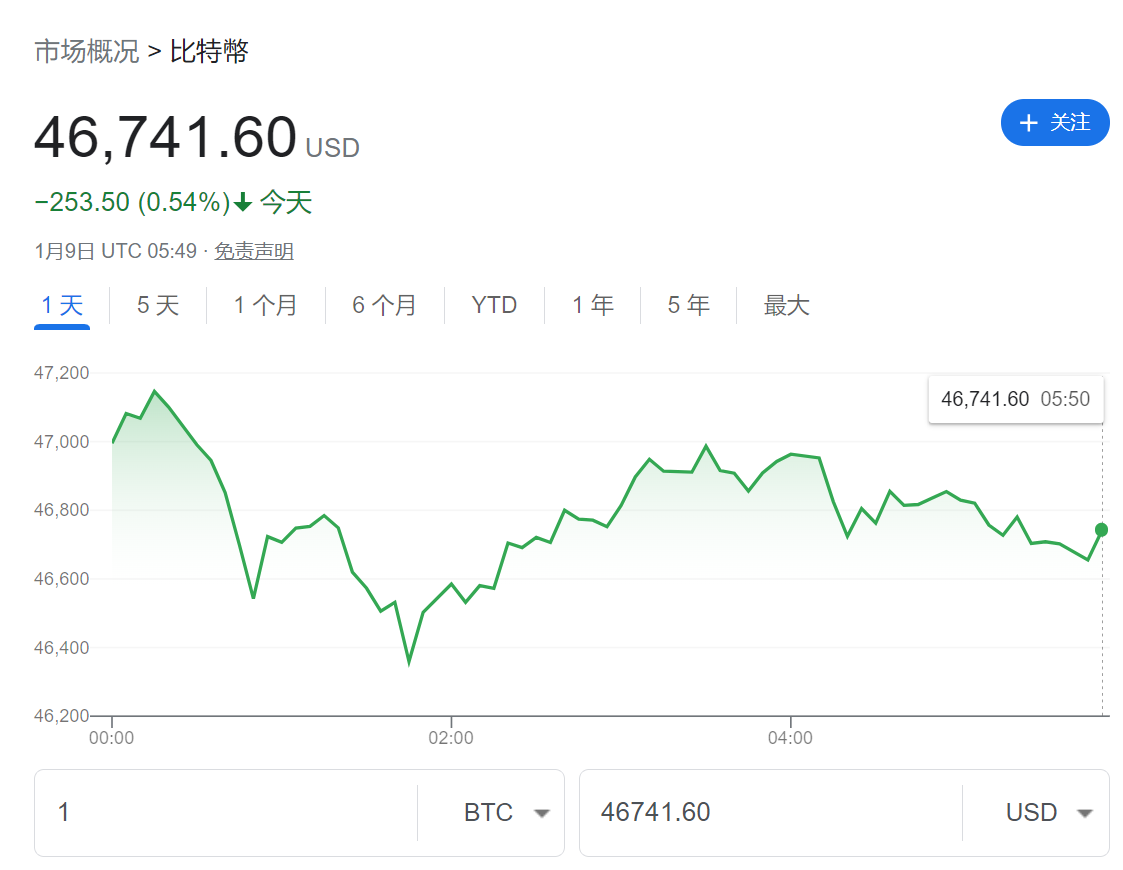
Task: Click the red downward arrow indicator
Action: point(243,201)
